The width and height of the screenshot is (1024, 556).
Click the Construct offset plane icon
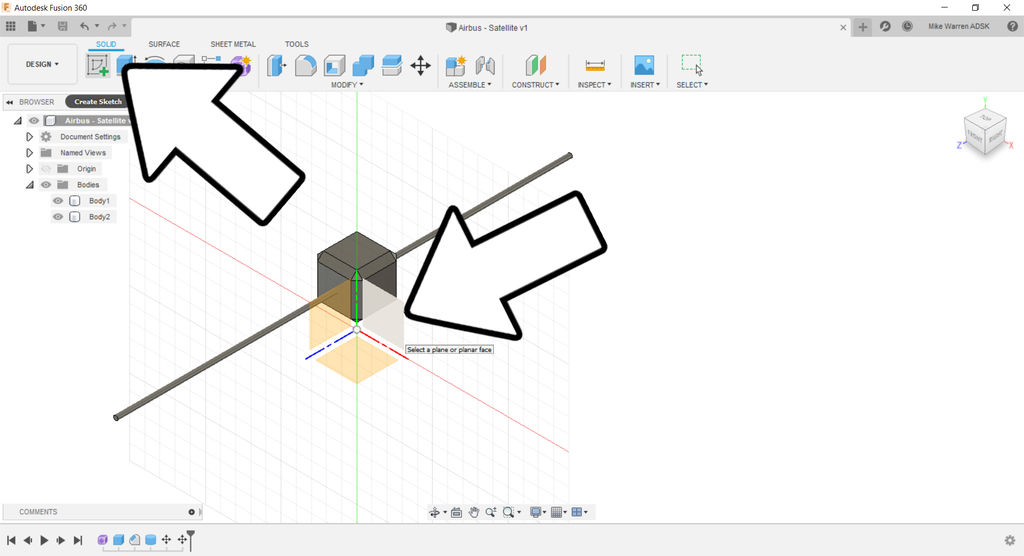click(x=536, y=65)
